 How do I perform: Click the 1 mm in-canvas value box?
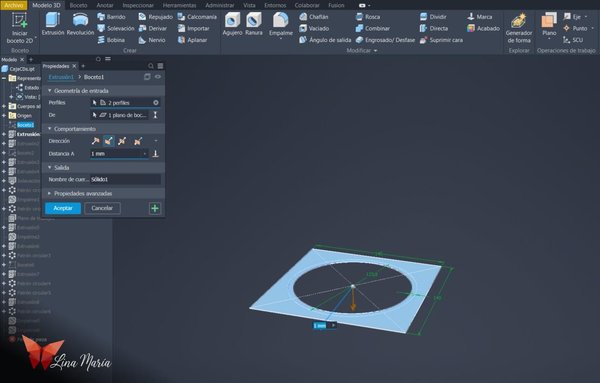(x=320, y=326)
